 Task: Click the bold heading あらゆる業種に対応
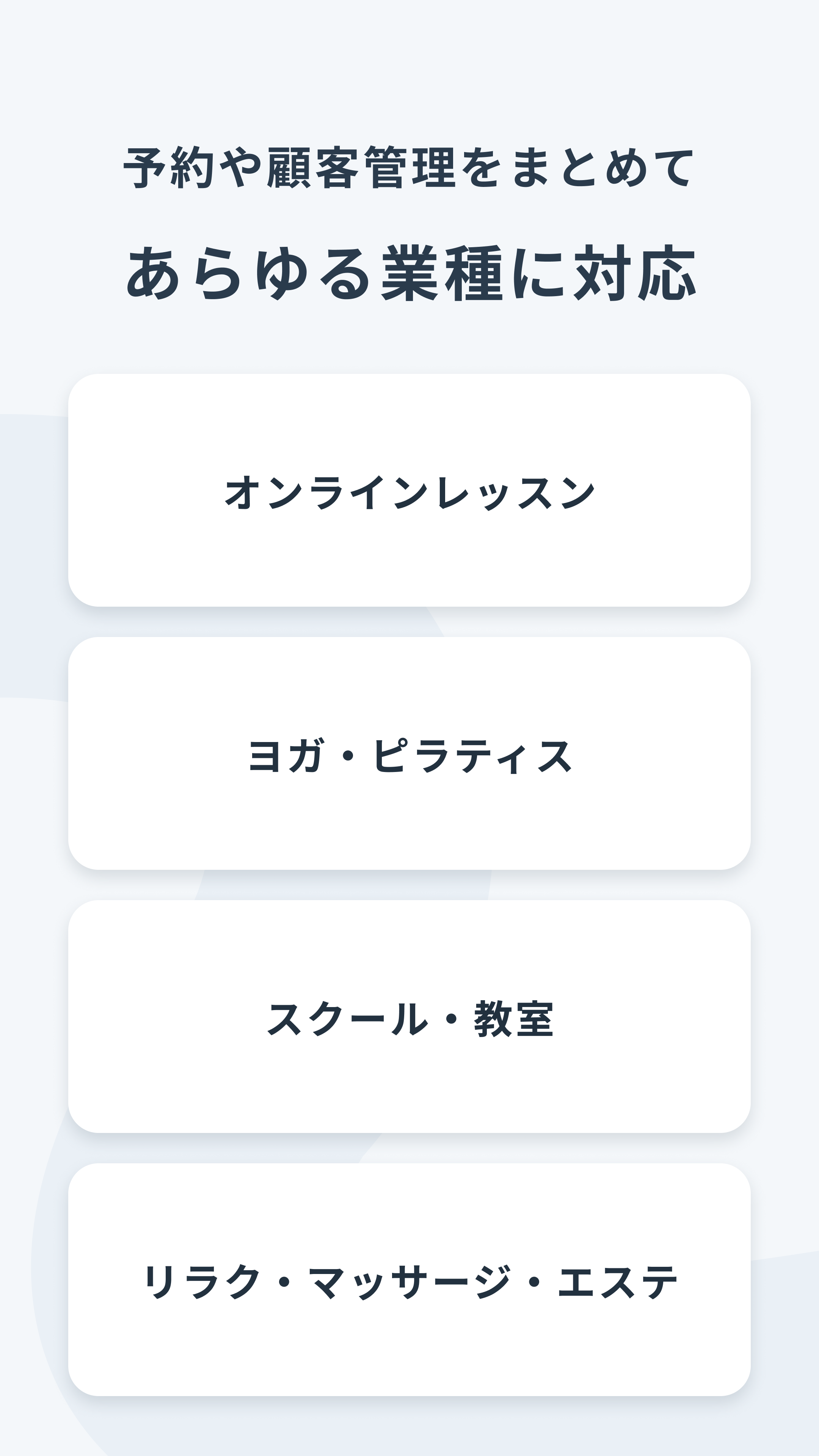(411, 273)
